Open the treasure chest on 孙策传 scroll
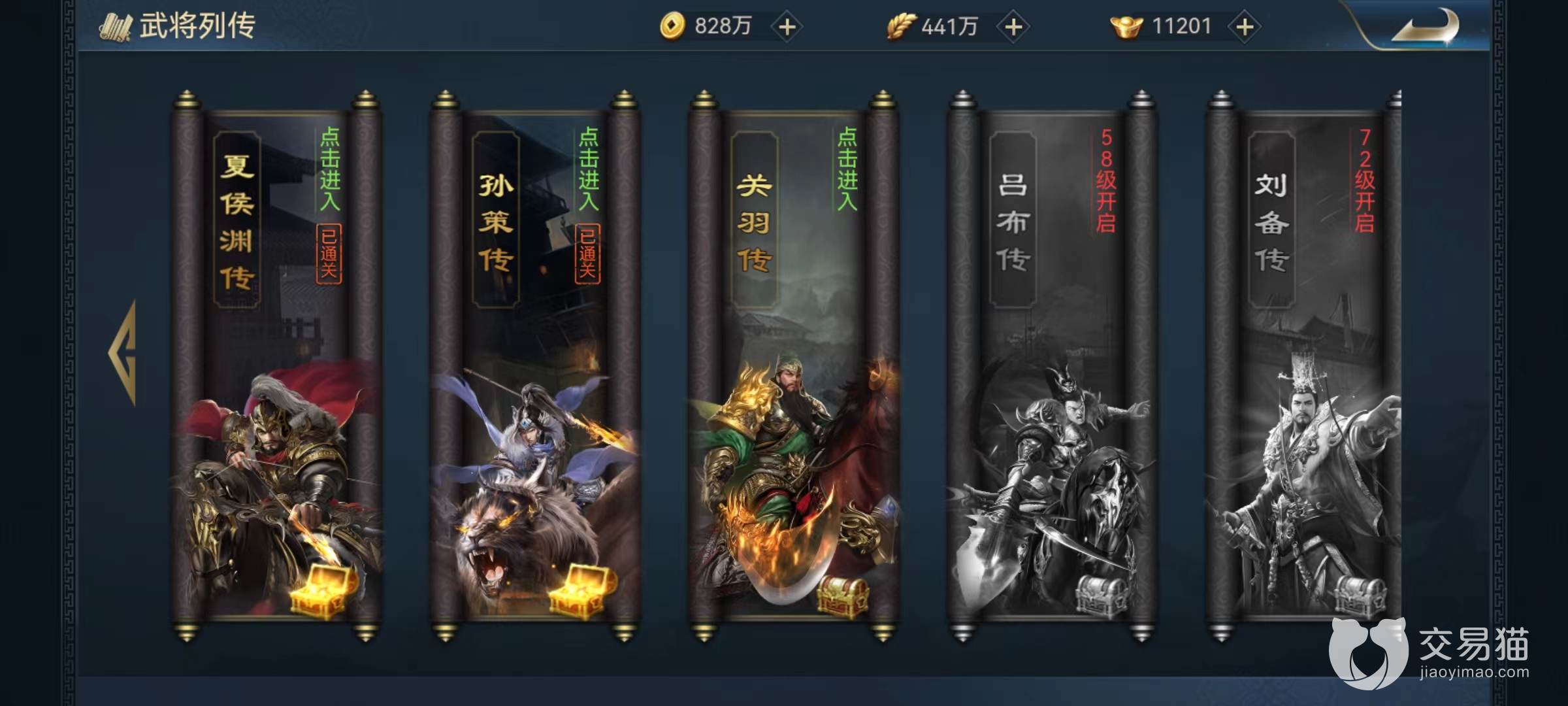1568x706 pixels. coord(582,590)
